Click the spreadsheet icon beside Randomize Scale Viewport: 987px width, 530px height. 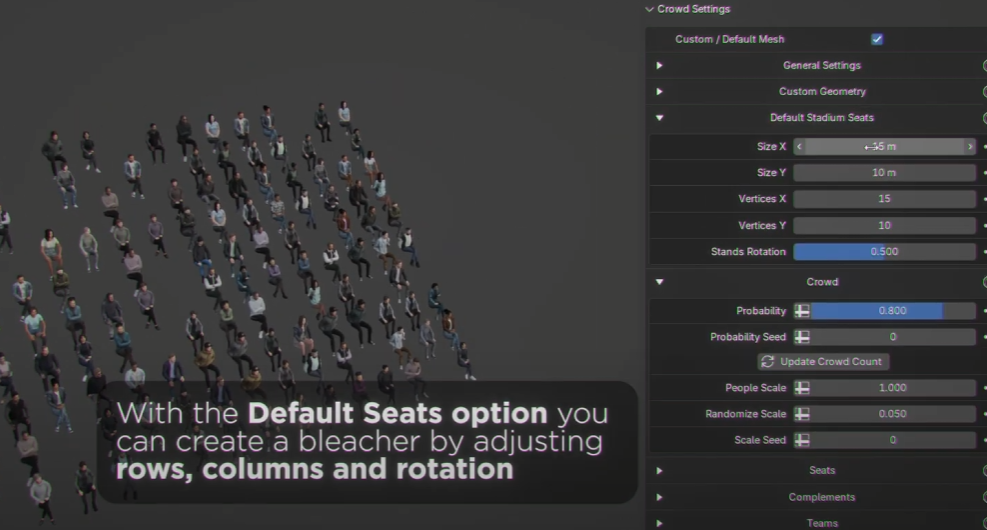(802, 414)
